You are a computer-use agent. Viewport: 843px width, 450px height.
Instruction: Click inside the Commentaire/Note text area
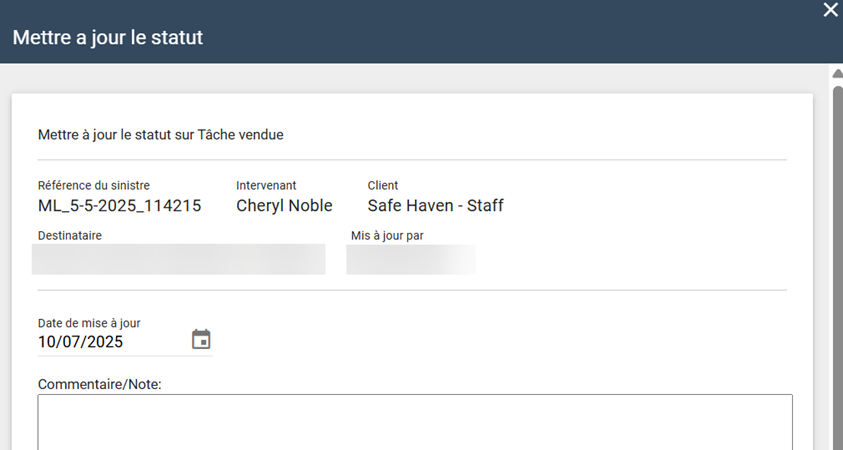click(415, 422)
